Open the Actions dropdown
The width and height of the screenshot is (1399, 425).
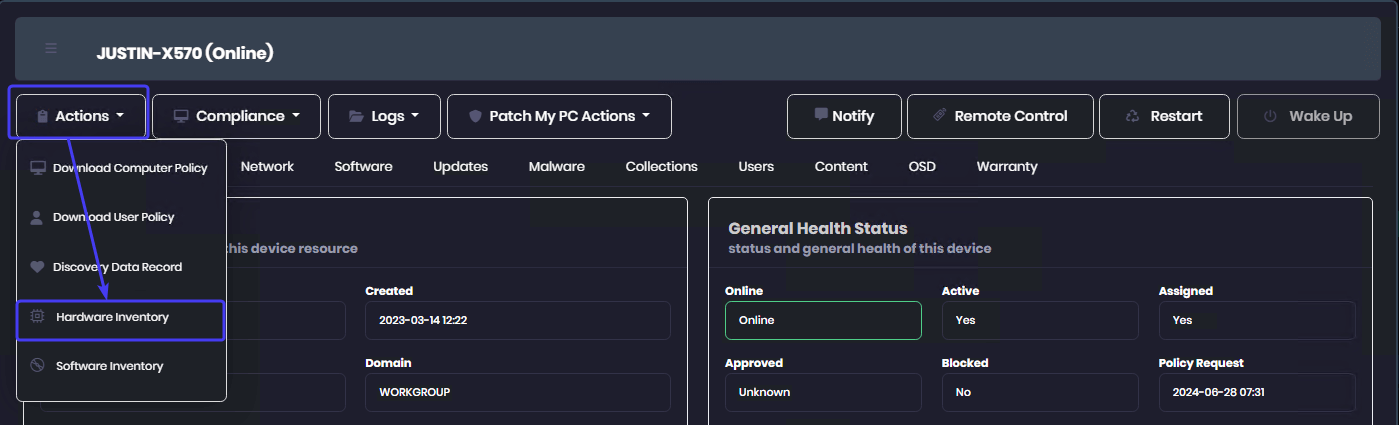tap(79, 115)
